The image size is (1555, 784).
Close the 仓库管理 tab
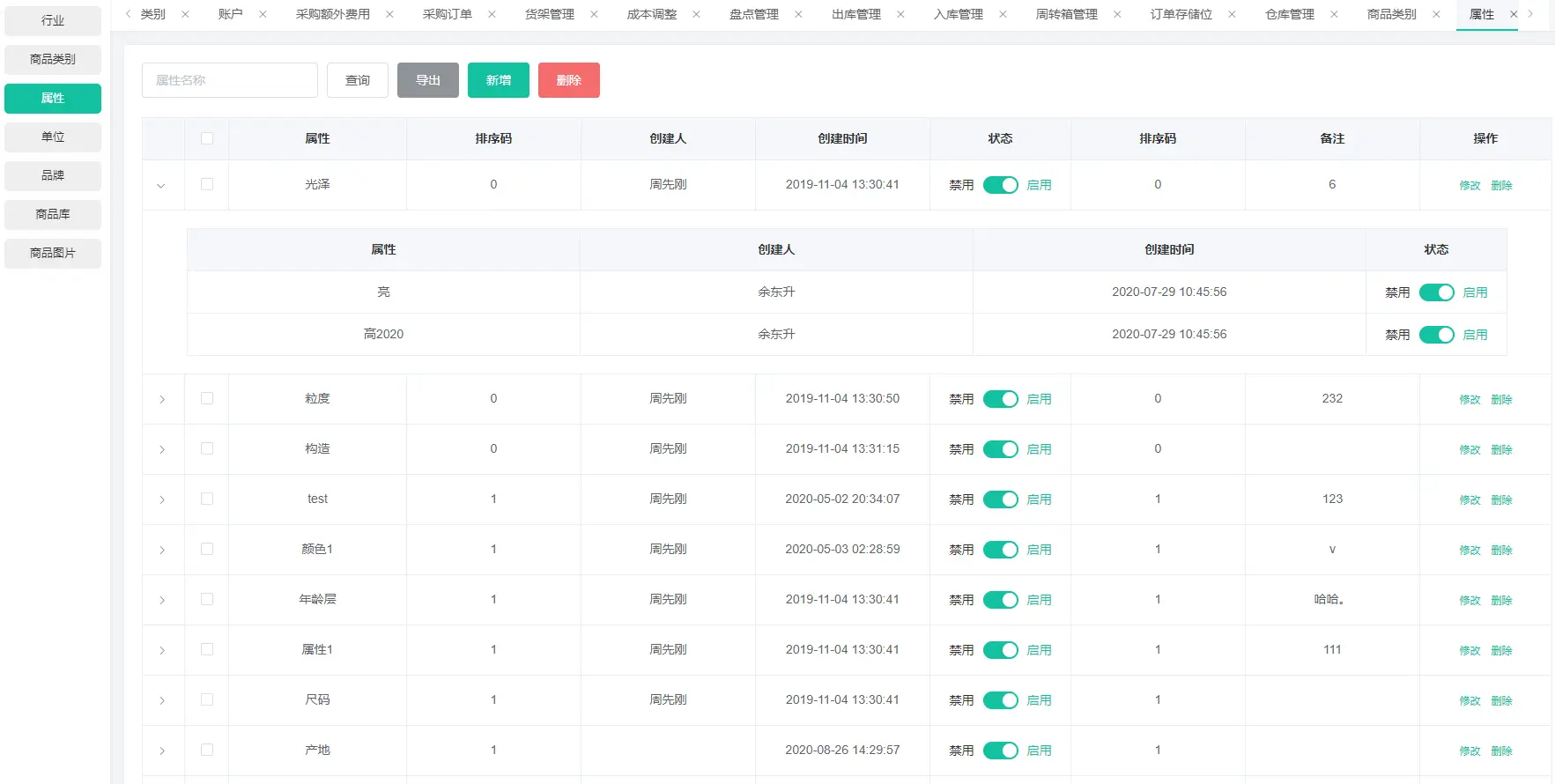(x=1334, y=14)
